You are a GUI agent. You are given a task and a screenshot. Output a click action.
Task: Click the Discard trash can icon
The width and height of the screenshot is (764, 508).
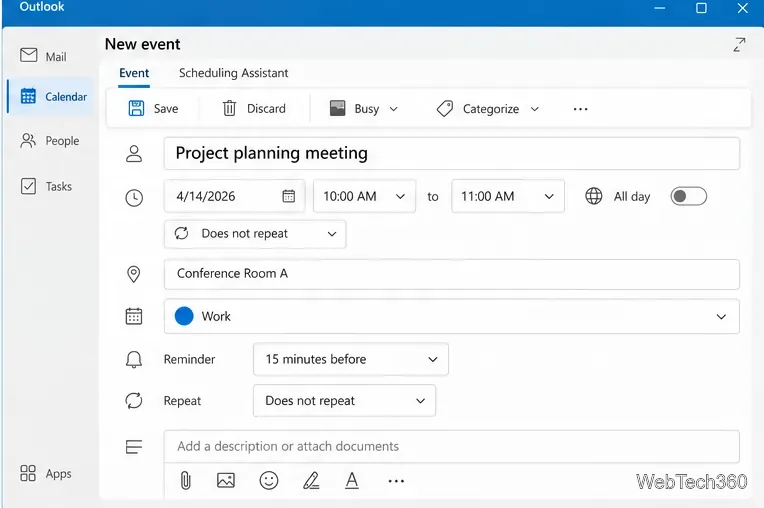tap(229, 108)
